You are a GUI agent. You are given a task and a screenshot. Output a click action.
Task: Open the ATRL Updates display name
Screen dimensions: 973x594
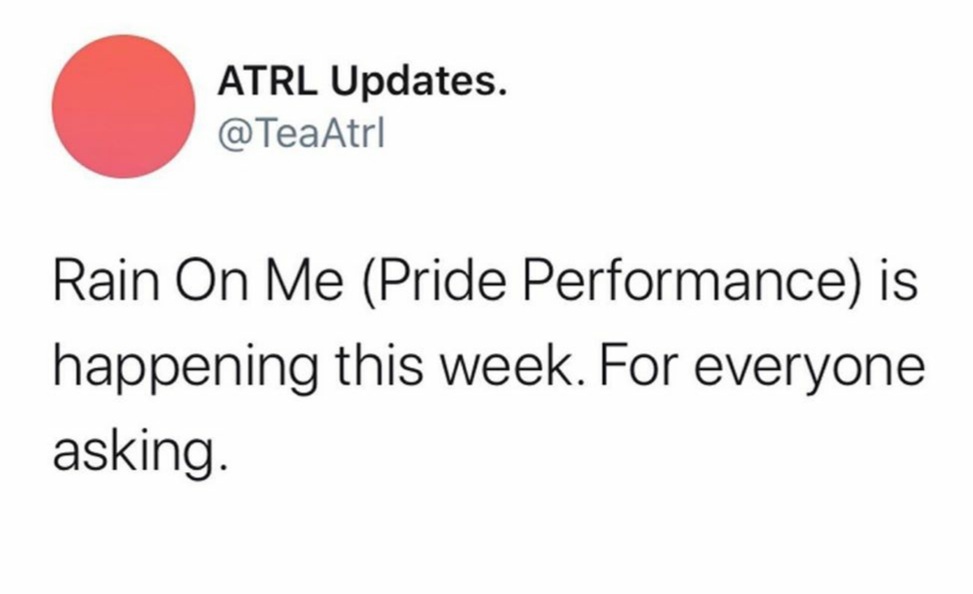(x=362, y=82)
